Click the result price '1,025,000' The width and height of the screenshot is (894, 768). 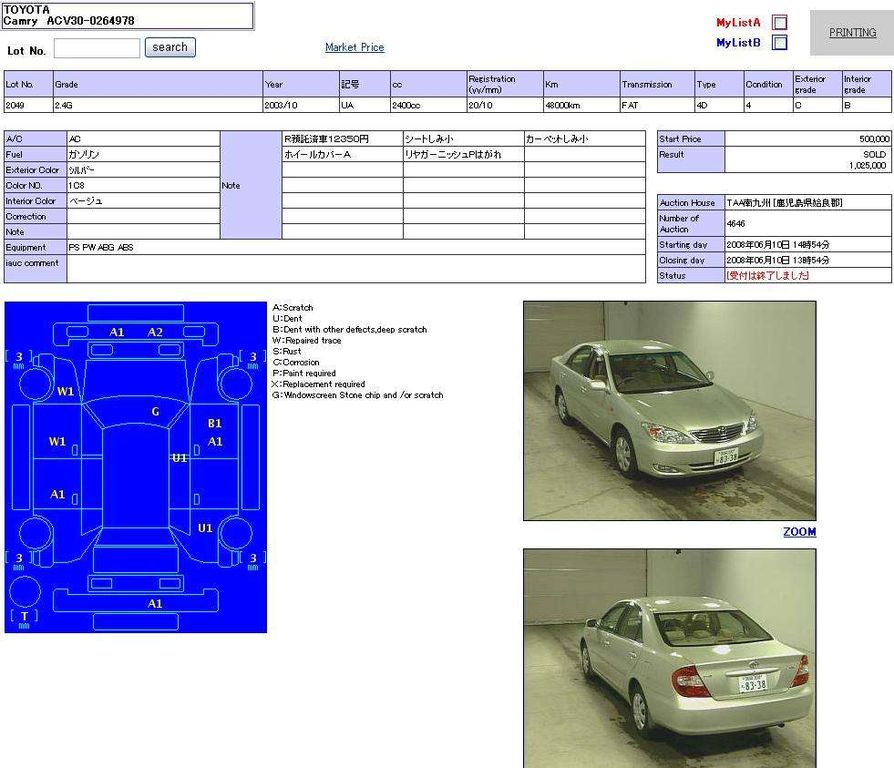click(867, 165)
